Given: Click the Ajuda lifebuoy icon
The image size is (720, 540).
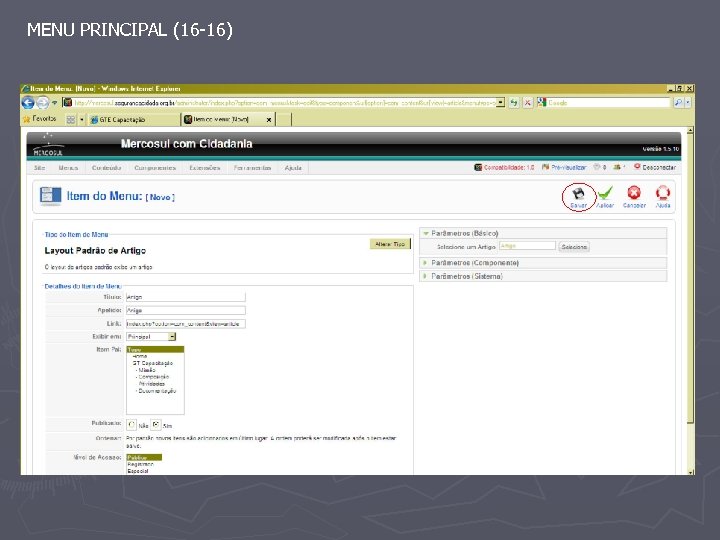Looking at the screenshot, I should 663,193.
